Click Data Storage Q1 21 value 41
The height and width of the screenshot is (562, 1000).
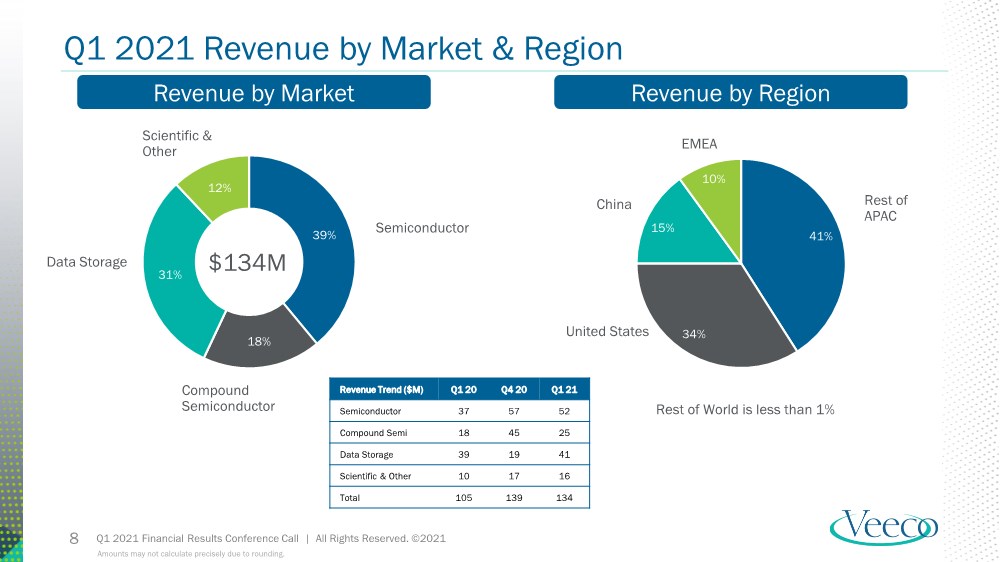564,455
